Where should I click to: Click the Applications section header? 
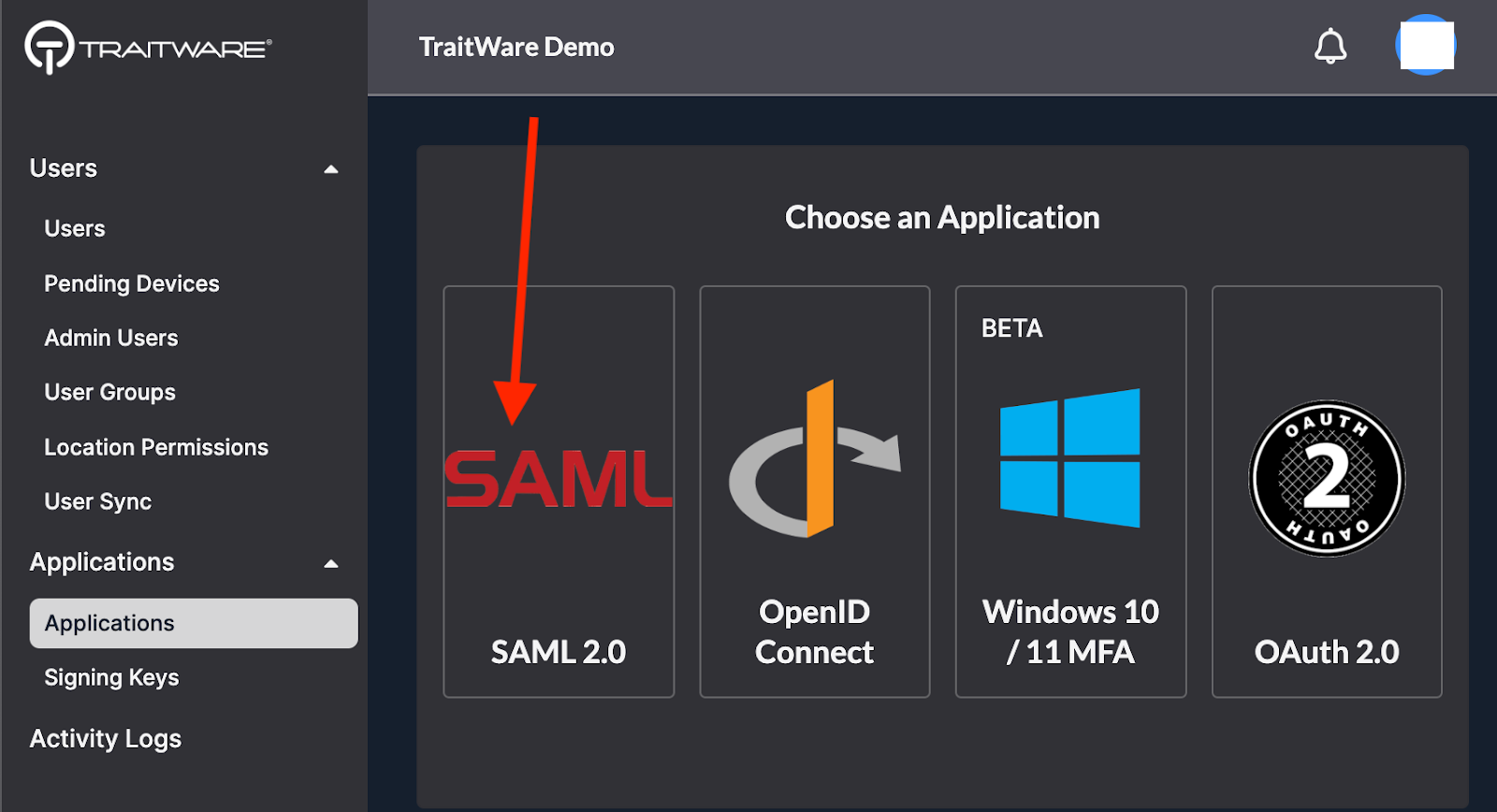click(x=102, y=562)
